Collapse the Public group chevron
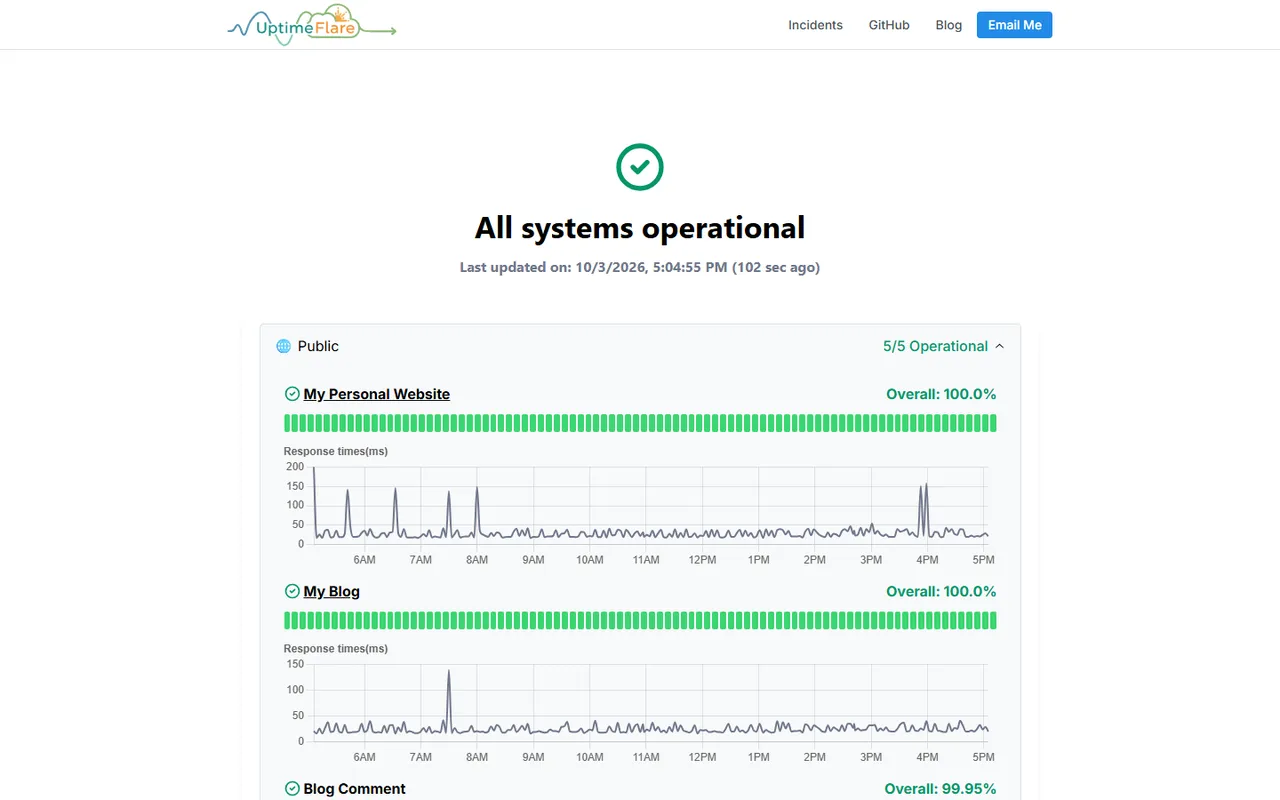Screen dimensions: 1280x800 point(999,346)
